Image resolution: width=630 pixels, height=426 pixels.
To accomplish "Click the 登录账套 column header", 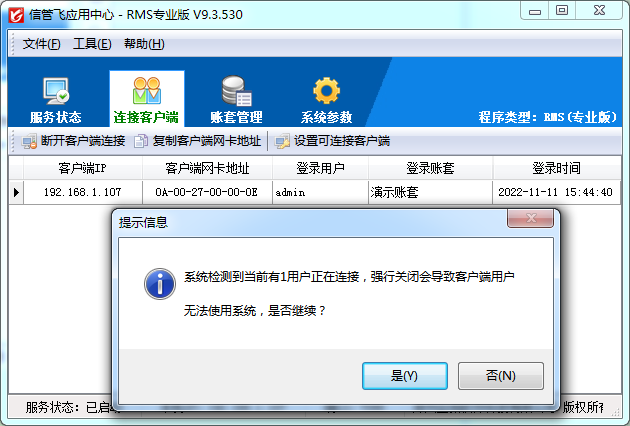I will click(430, 168).
